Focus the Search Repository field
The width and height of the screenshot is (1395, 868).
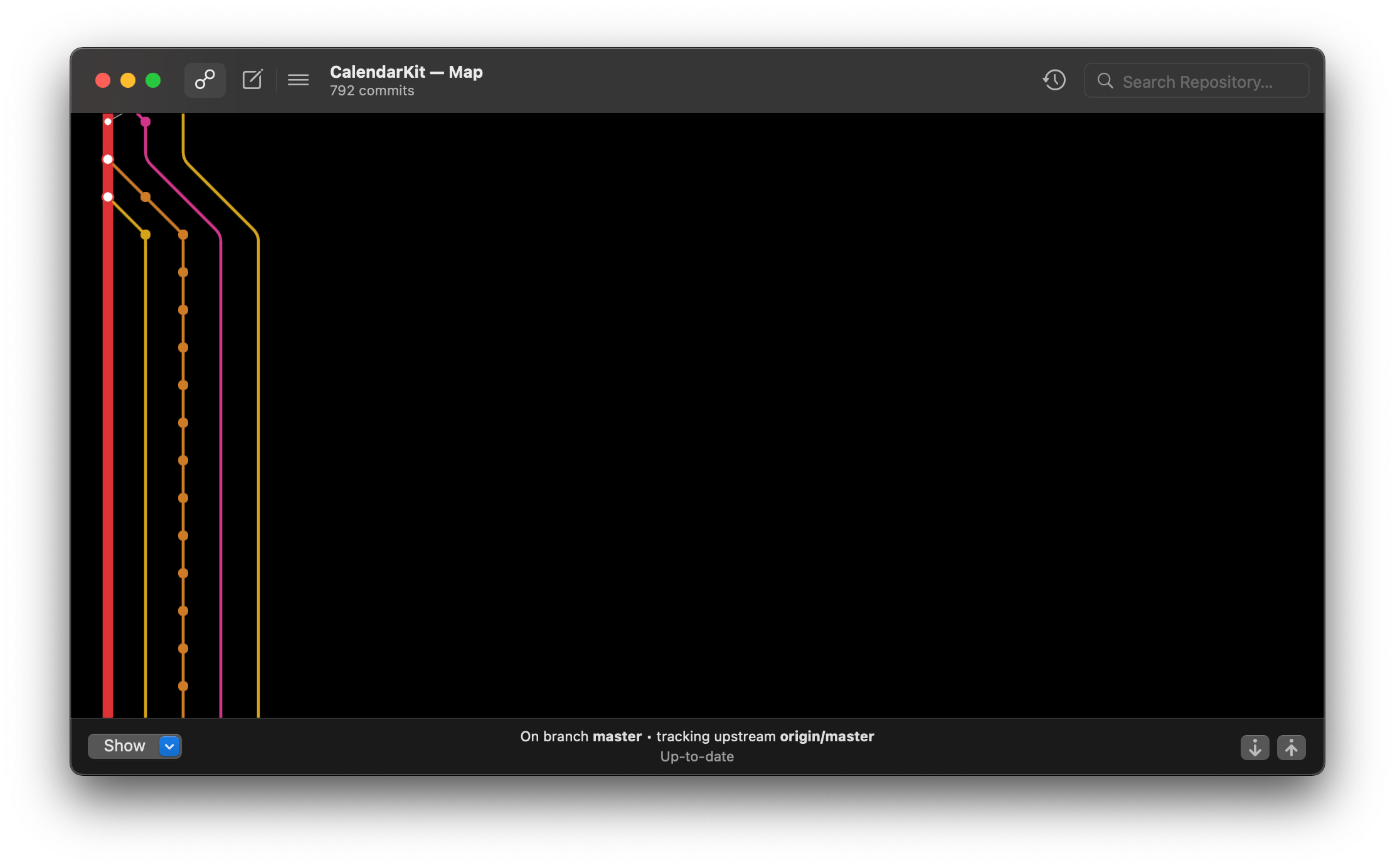coord(1198,81)
